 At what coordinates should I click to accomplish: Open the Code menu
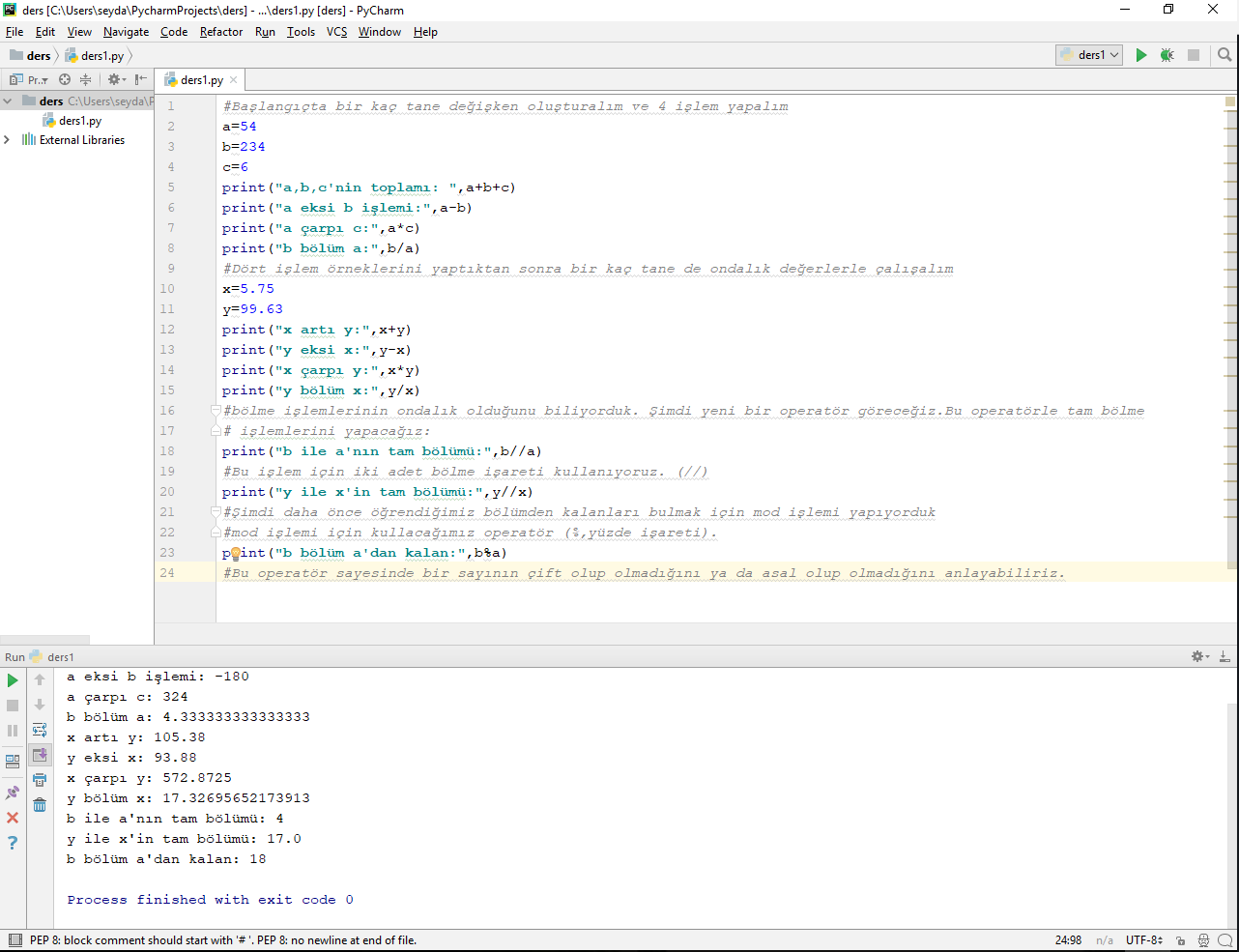174,32
